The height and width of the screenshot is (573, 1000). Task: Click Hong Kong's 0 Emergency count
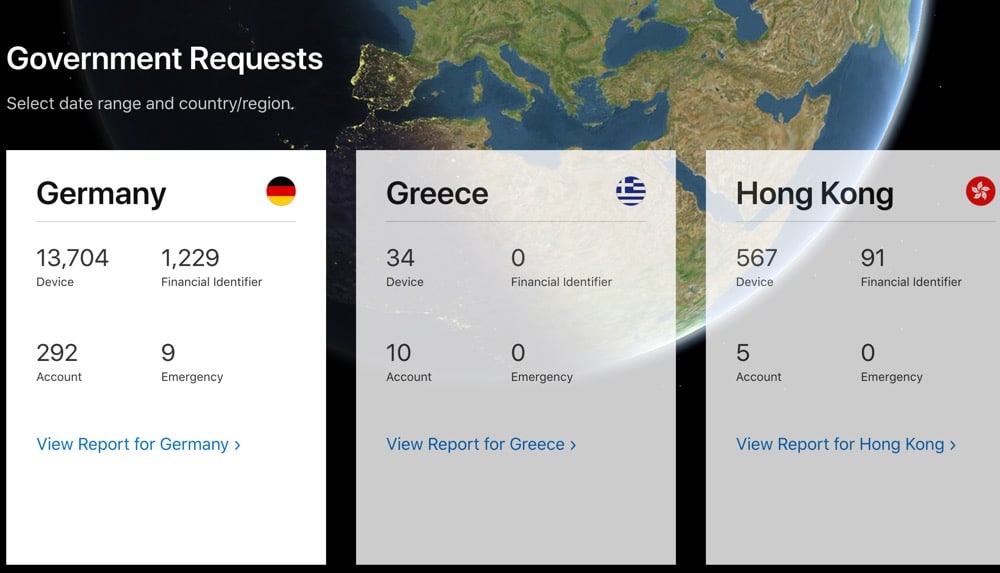[867, 352]
